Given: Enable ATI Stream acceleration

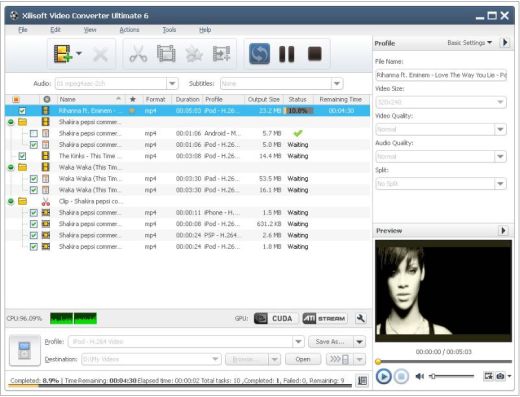Looking at the screenshot, I should (324, 319).
